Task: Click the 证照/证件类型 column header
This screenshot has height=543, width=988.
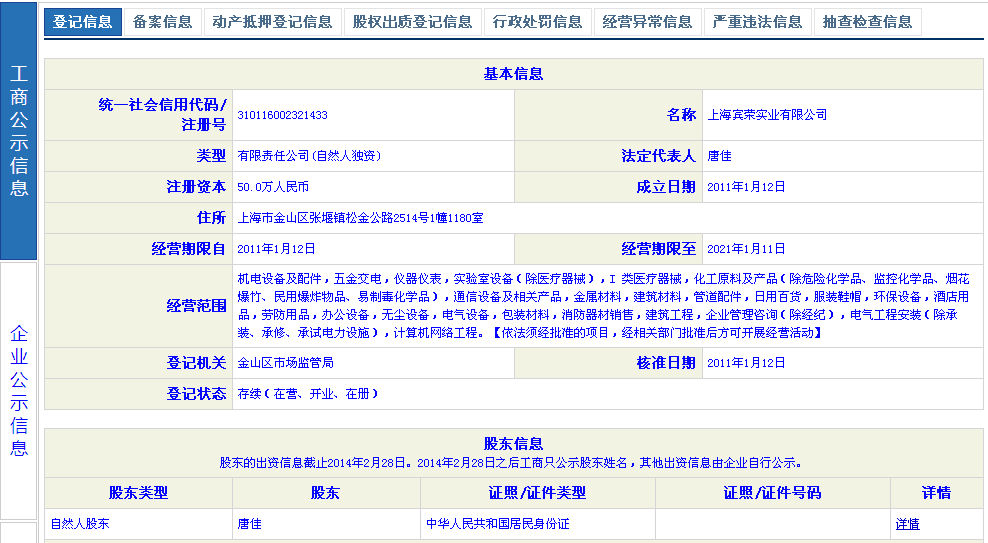Action: [537, 493]
